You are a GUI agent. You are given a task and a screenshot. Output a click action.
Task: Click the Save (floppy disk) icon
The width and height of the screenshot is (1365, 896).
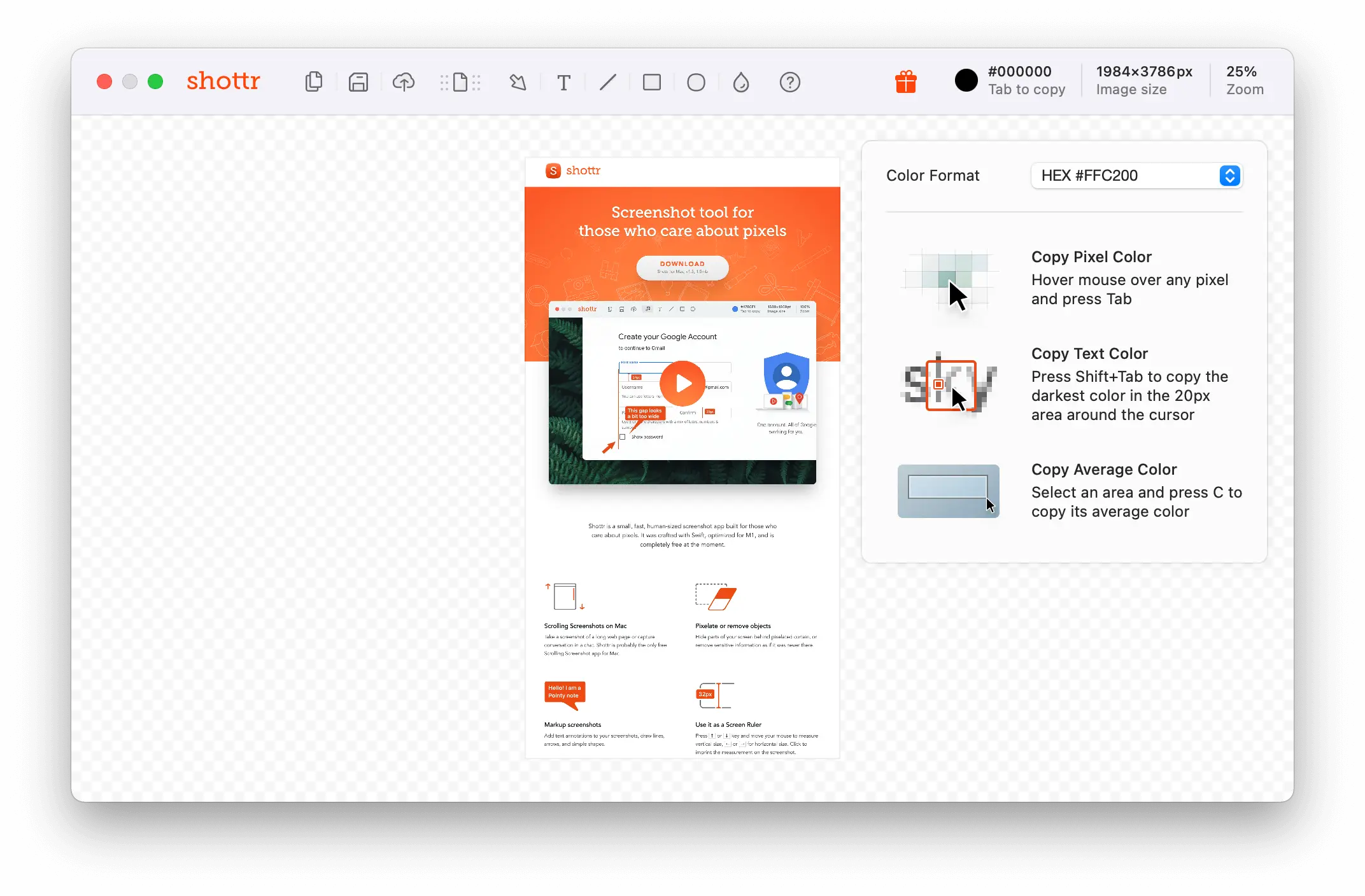[358, 82]
